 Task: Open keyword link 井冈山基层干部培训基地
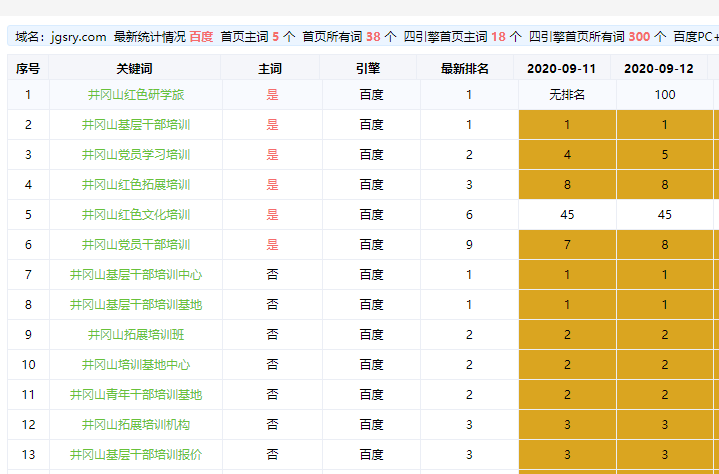pos(136,305)
